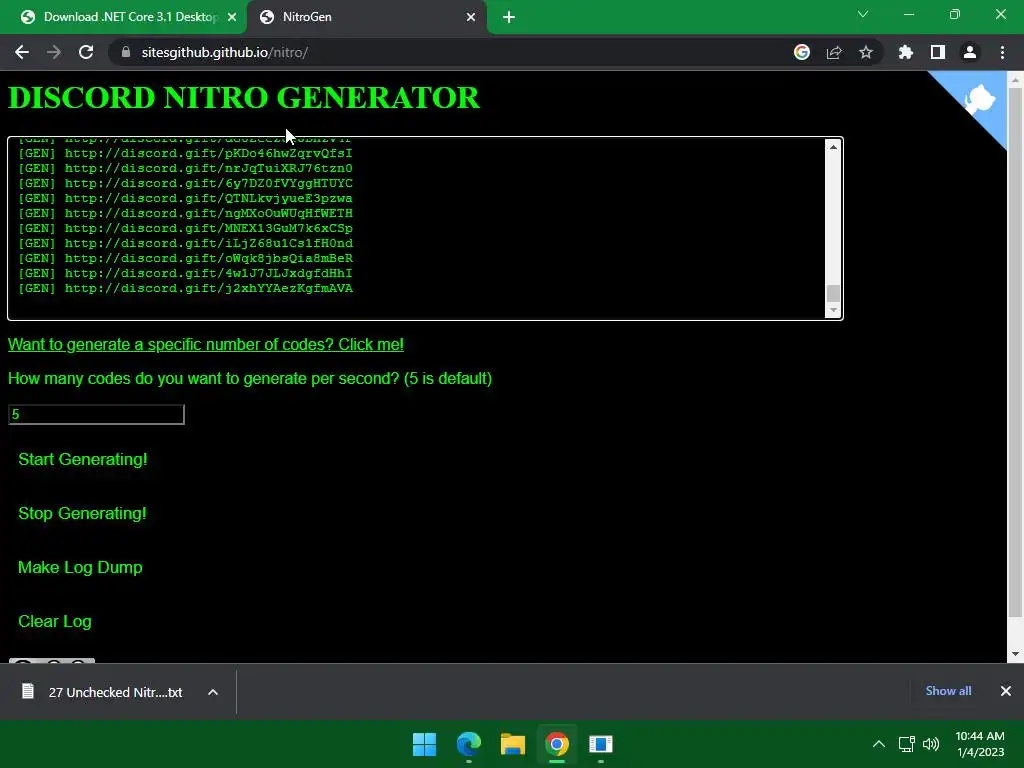The height and width of the screenshot is (768, 1024).
Task: Click log line ending j2xhYYAezKgfmAVA
Action: point(185,289)
